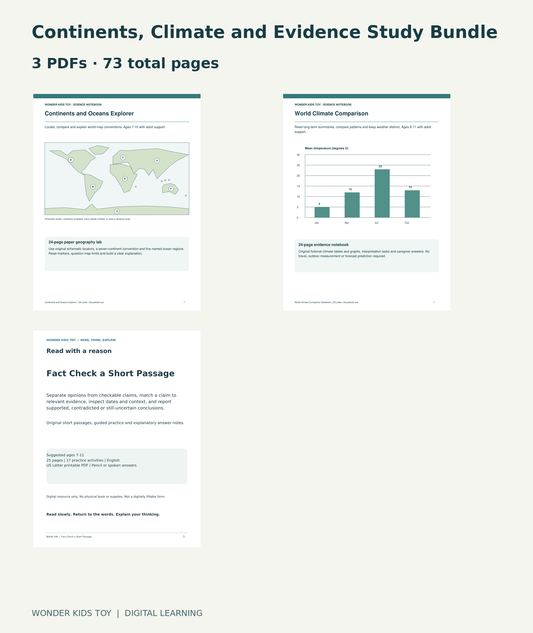533x633 pixels.
Task: Click the footer line of the Continents page
Action: point(74,302)
